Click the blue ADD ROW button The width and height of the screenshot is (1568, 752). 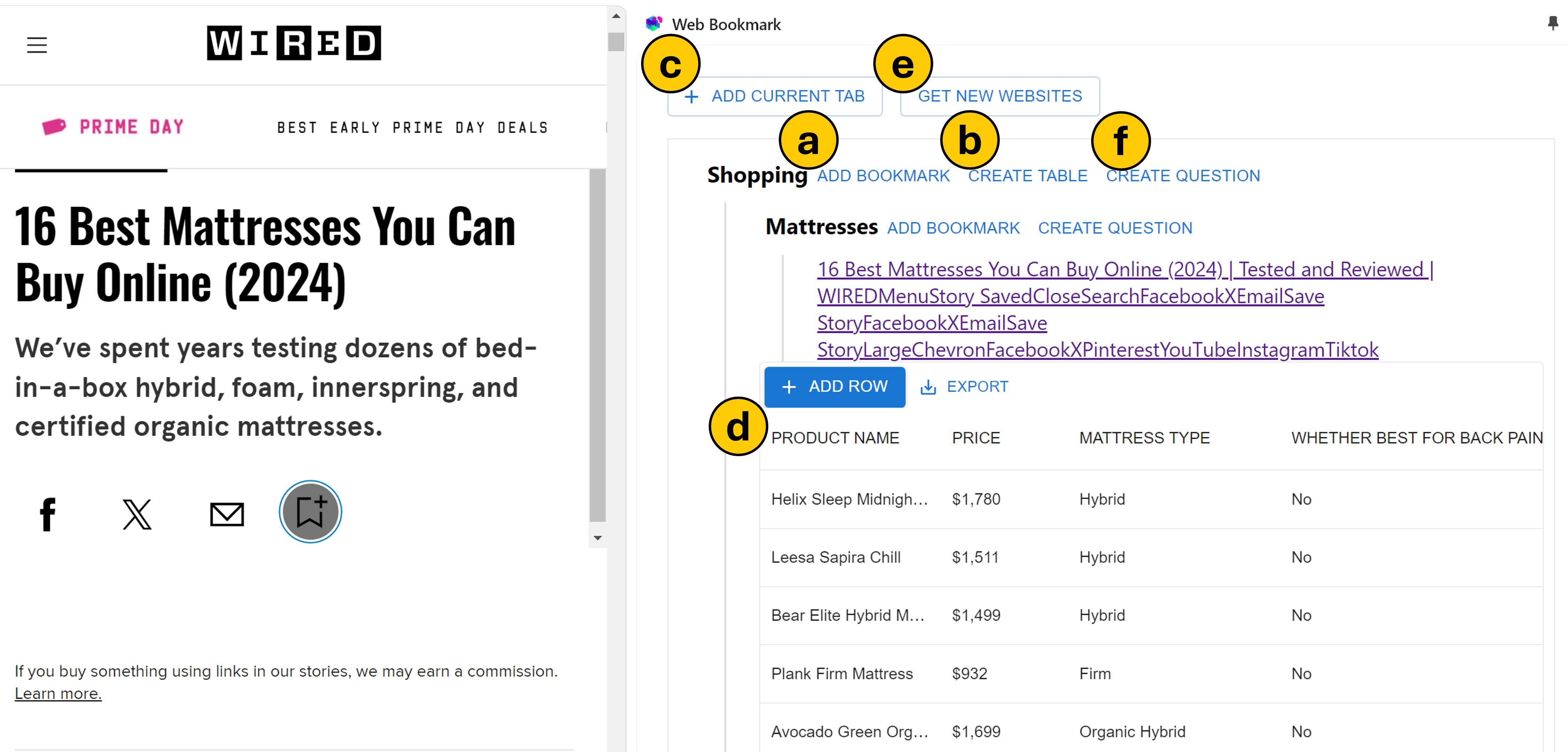[x=835, y=387]
